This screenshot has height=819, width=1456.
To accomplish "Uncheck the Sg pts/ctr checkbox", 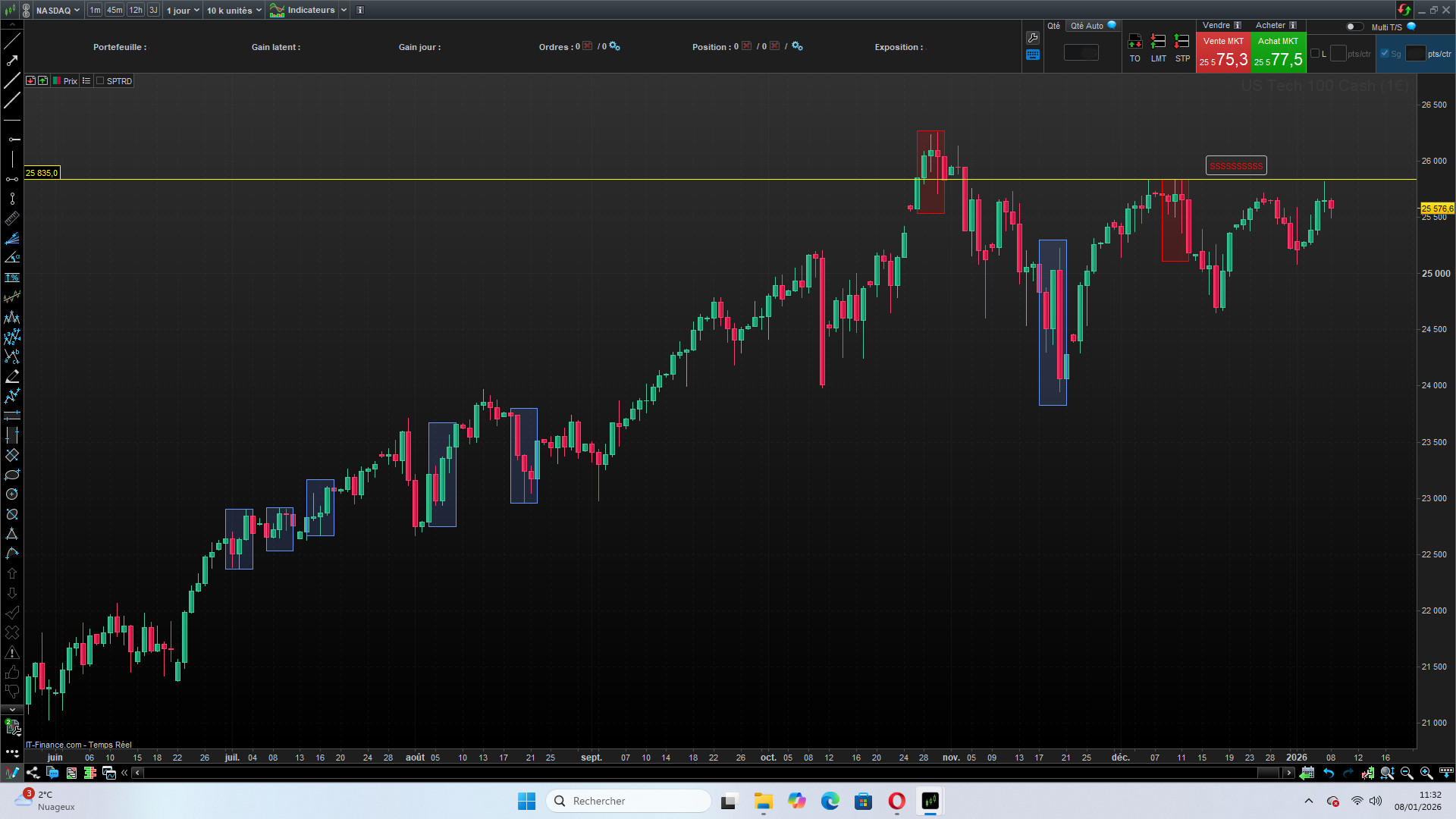I will coord(1385,53).
